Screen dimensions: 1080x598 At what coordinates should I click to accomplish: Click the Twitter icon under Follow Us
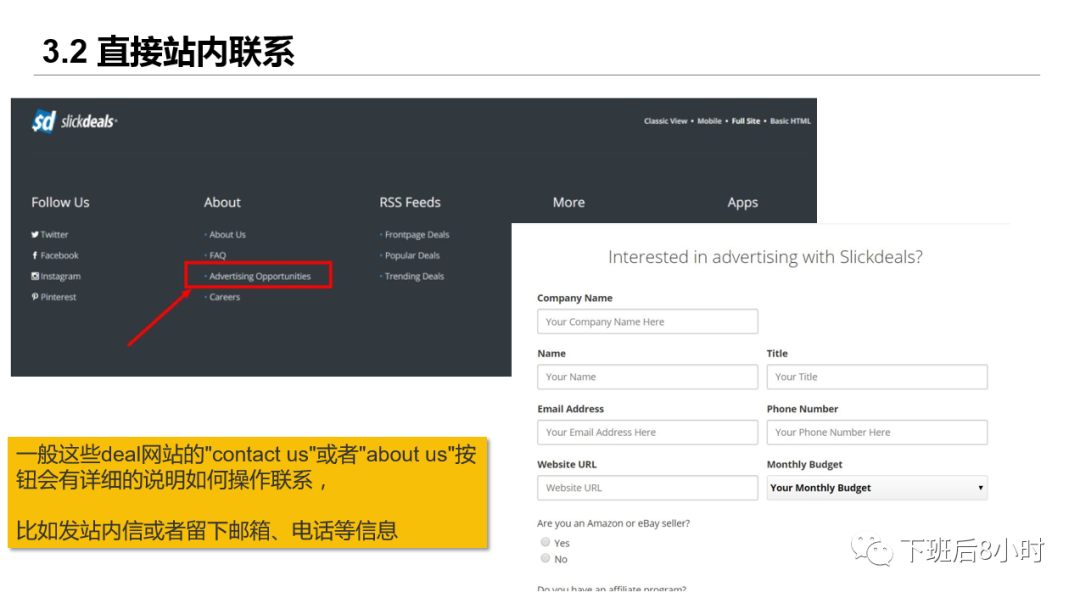(x=36, y=234)
